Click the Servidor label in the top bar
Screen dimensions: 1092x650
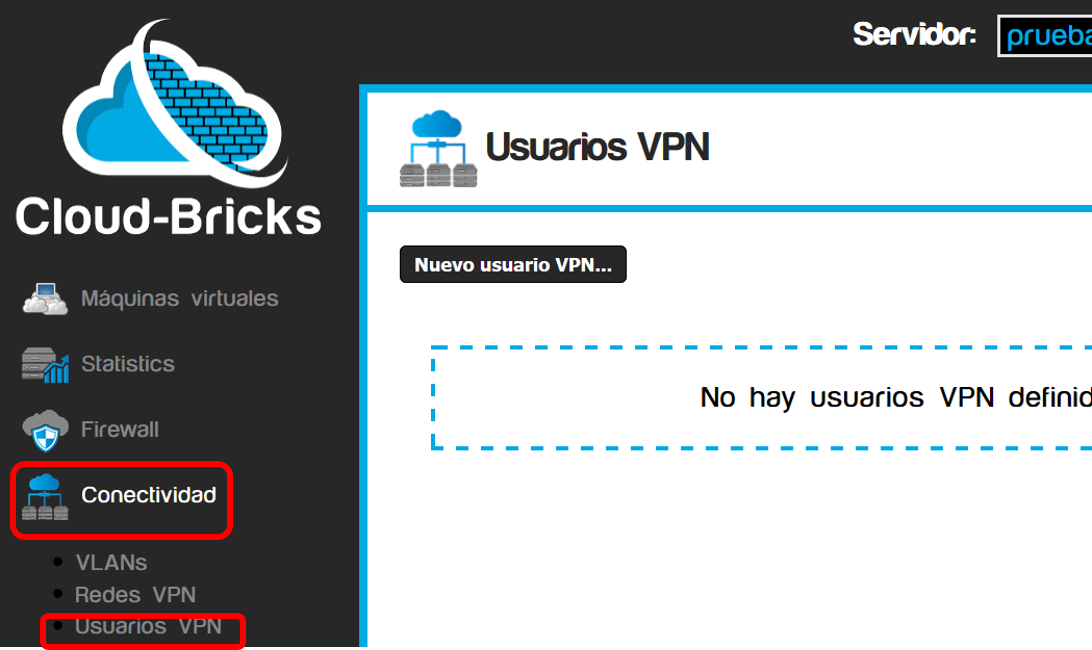[x=914, y=34]
